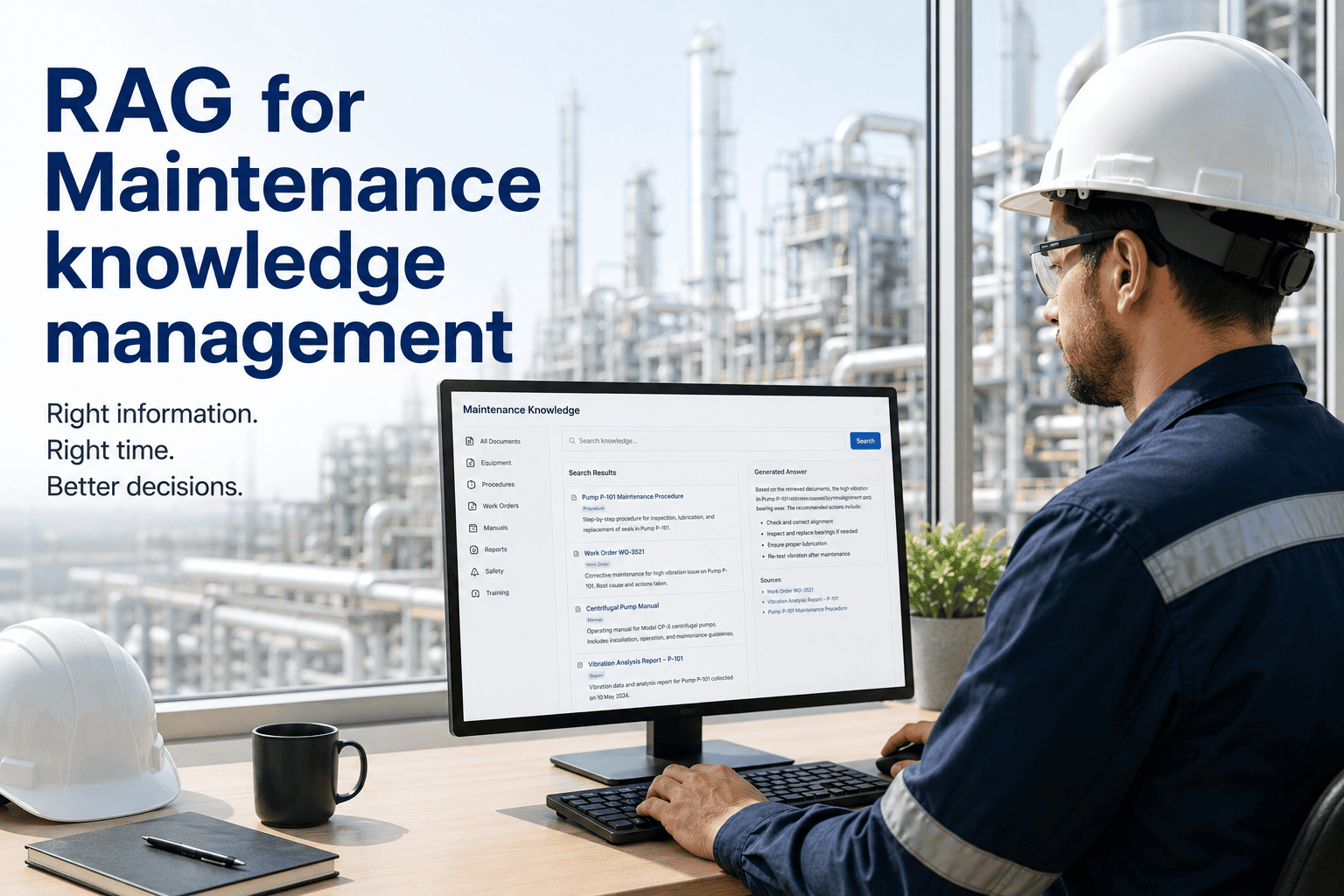Click the 'Sources:' label
The width and height of the screenshot is (1344, 896).
coord(771,580)
